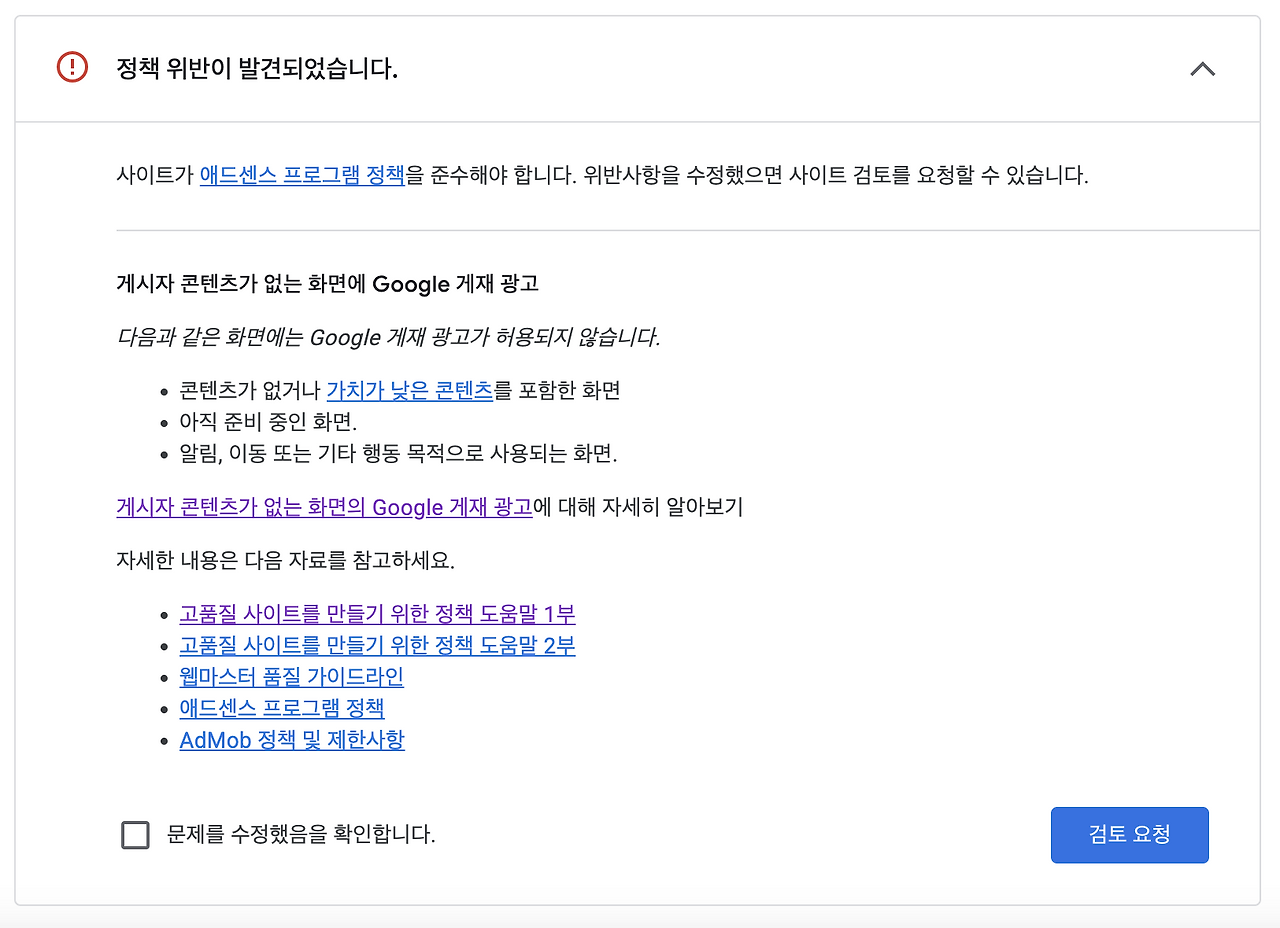Check the '문제를 수정했음을 확인합니다' checkbox
Screen dimensions: 1280x928
pos(135,835)
